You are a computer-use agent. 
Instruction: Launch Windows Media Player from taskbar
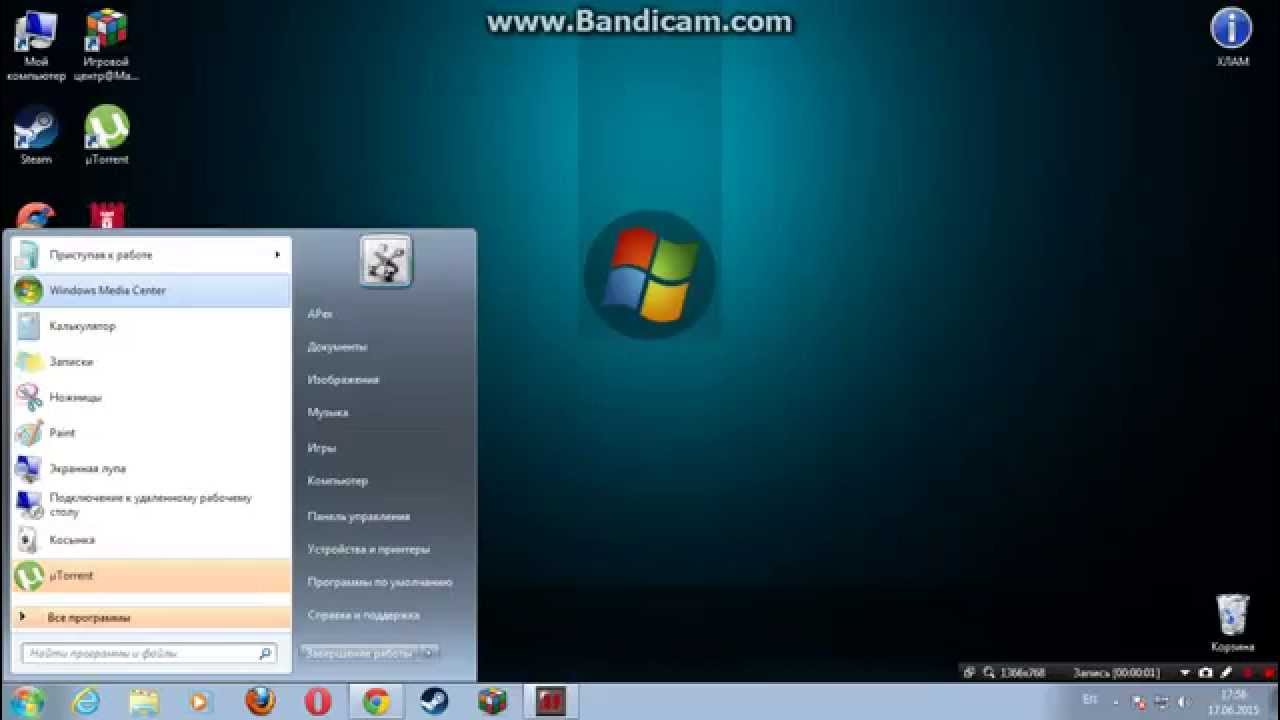(x=200, y=702)
